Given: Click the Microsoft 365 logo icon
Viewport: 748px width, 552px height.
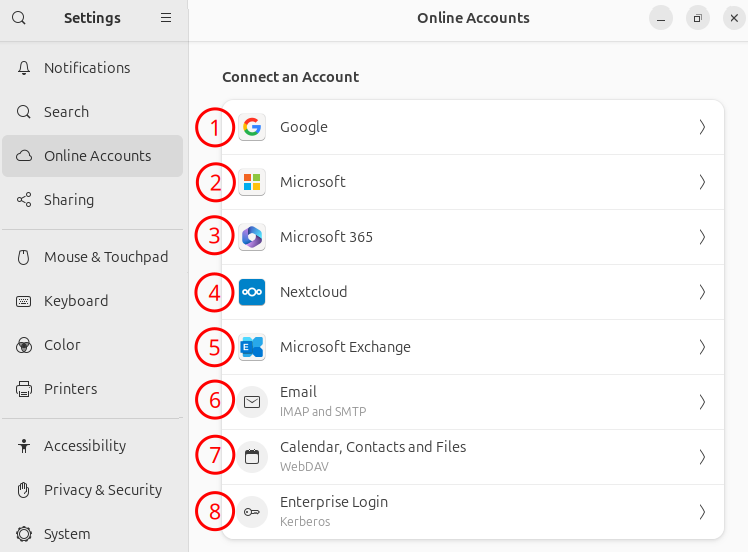Looking at the screenshot, I should (252, 237).
